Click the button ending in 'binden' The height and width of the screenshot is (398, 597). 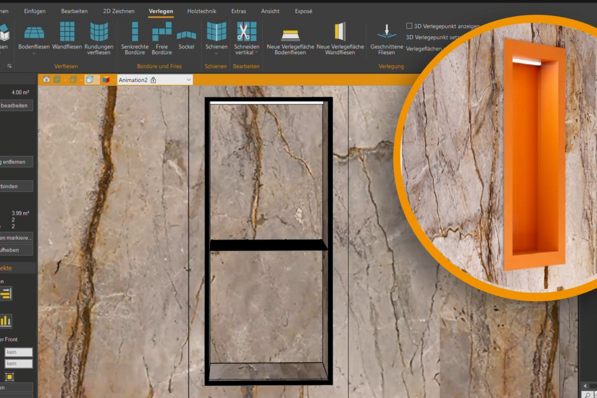[x=16, y=186]
